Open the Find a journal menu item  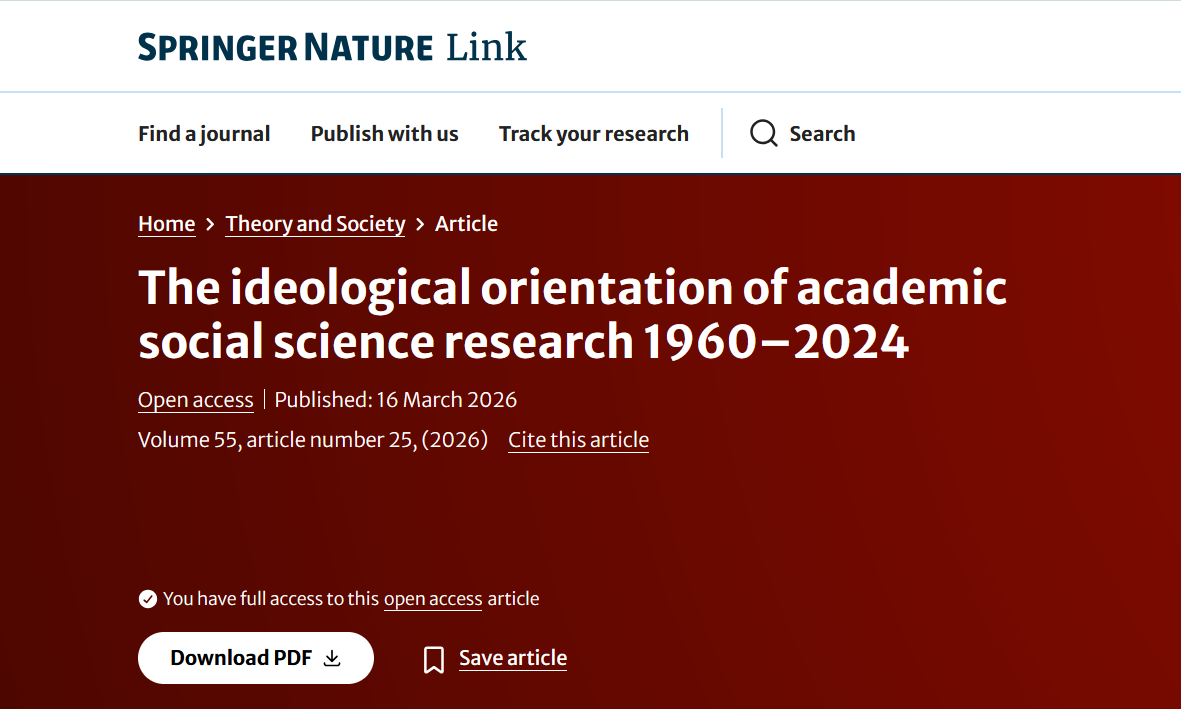204,134
